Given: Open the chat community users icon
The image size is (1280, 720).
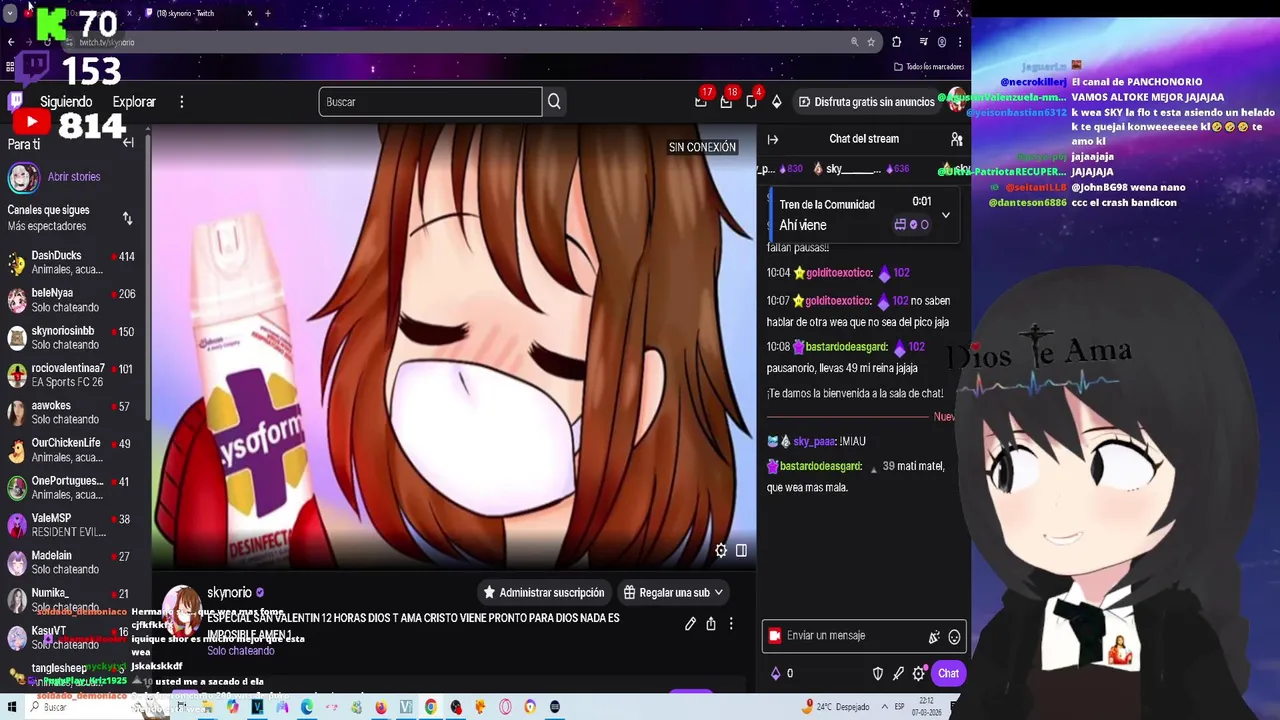Looking at the screenshot, I should [x=956, y=139].
